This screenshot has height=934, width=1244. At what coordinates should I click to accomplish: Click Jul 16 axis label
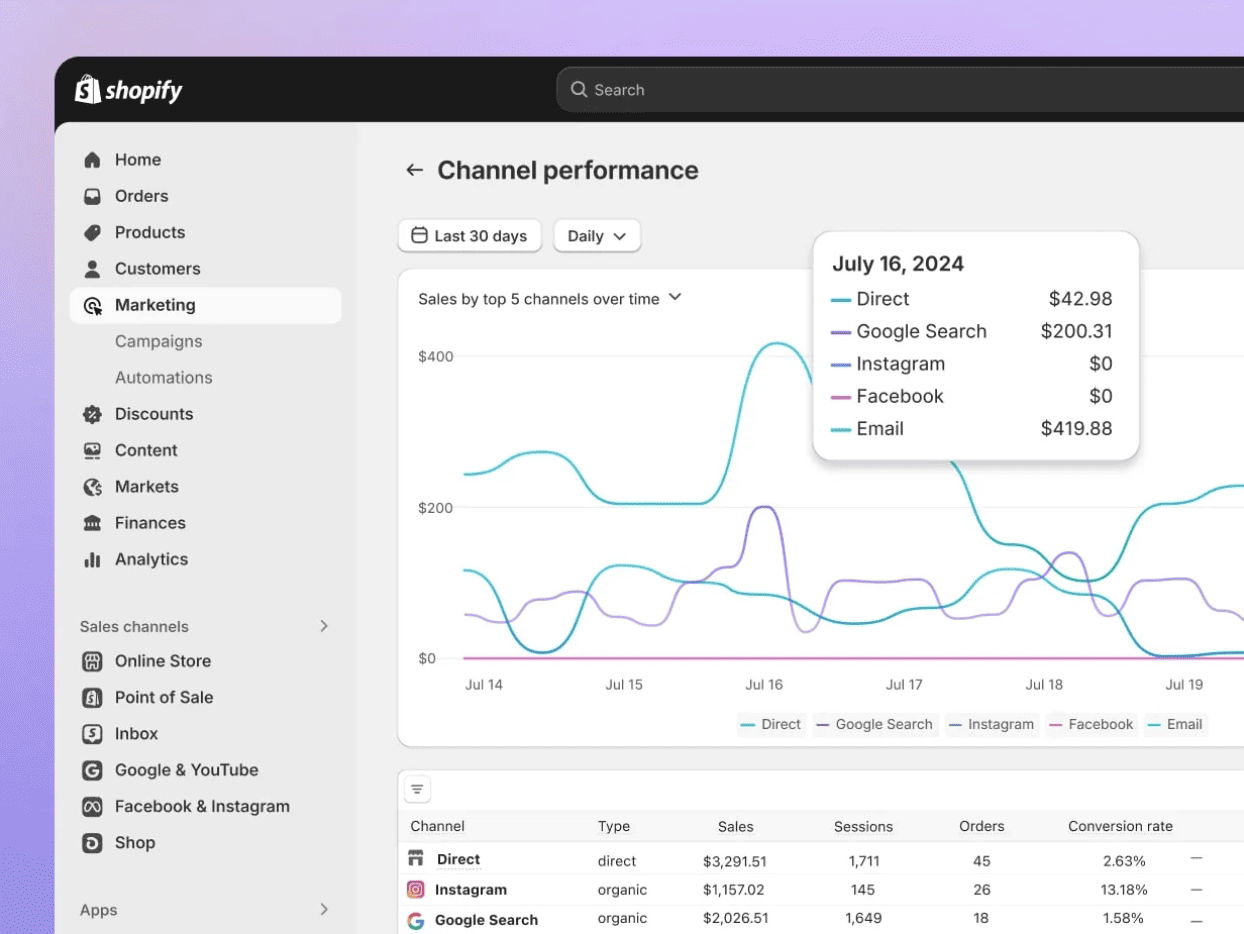point(763,685)
